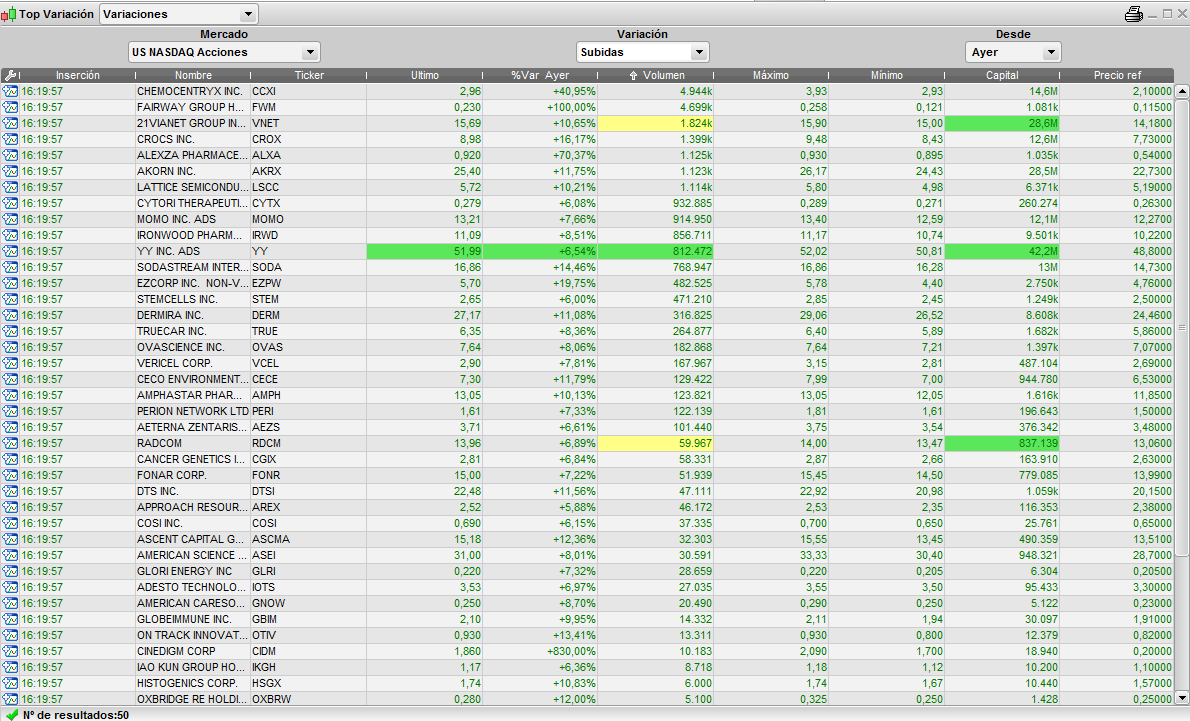Sort by the Ultimo column header

pos(425,75)
